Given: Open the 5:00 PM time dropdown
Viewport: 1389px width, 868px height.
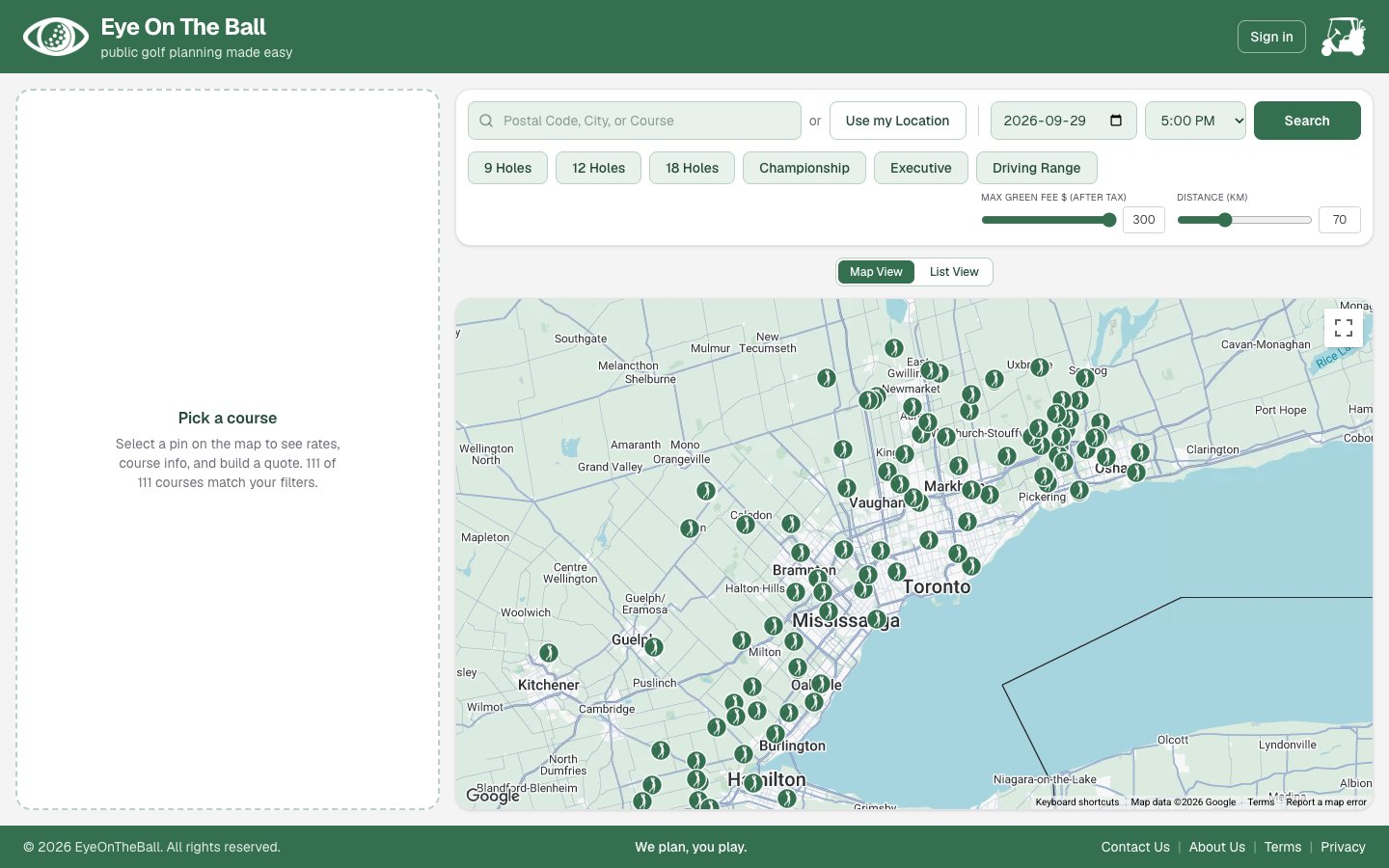Looking at the screenshot, I should click(1195, 121).
